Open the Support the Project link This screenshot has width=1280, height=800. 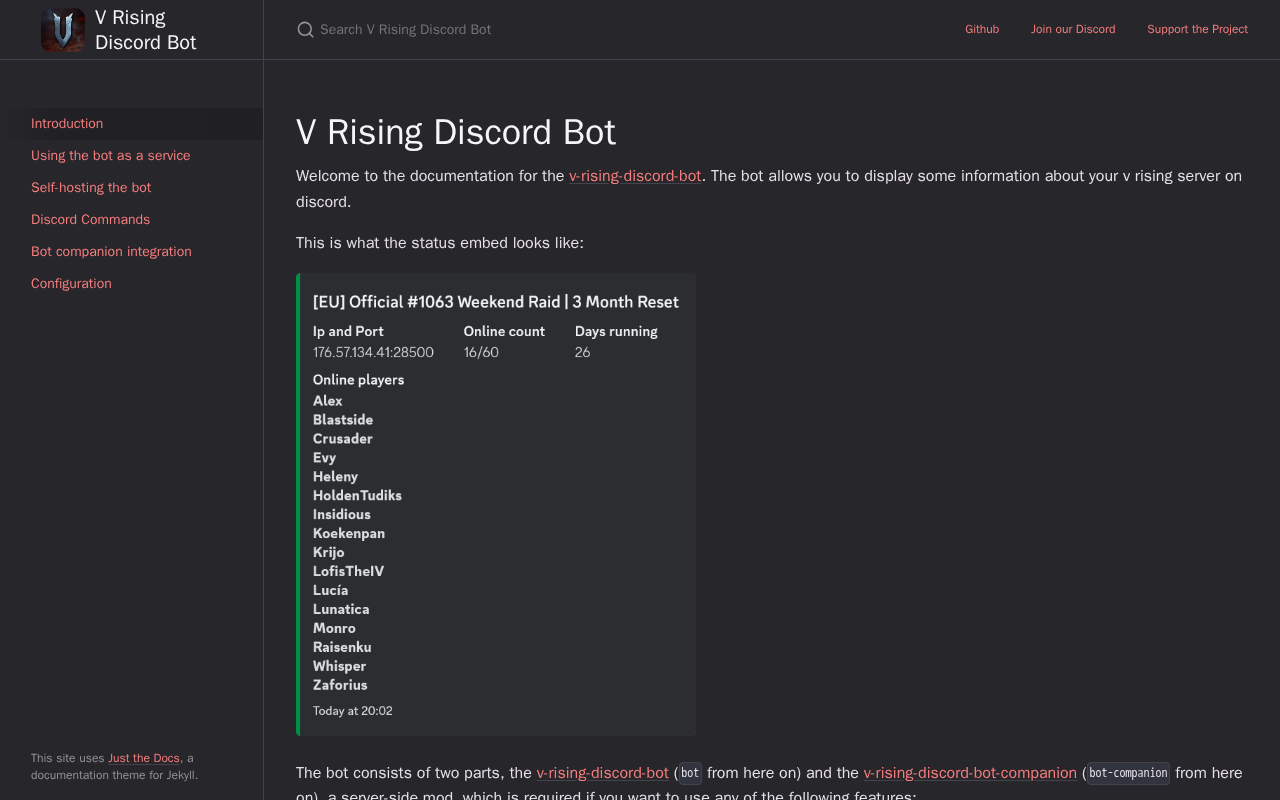[x=1197, y=29]
